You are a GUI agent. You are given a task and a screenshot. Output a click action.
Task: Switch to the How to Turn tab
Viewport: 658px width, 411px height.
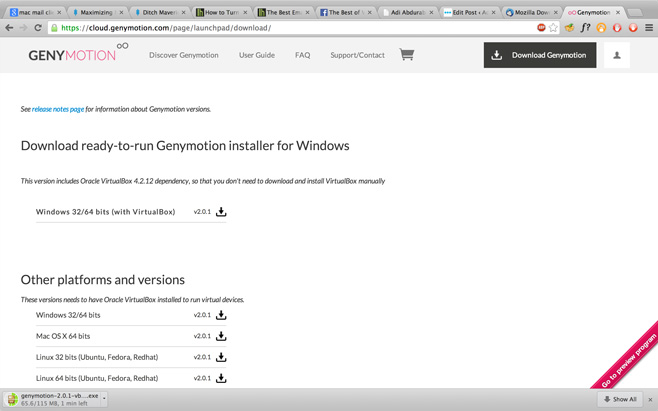(x=222, y=13)
